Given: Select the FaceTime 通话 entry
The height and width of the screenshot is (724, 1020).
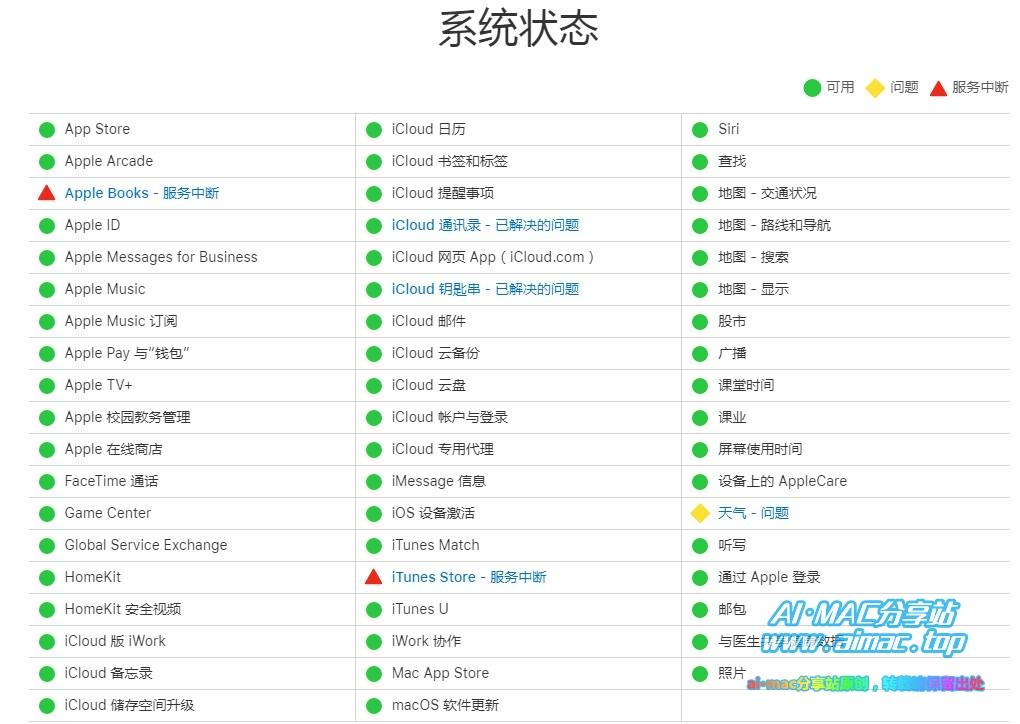Looking at the screenshot, I should [x=111, y=481].
